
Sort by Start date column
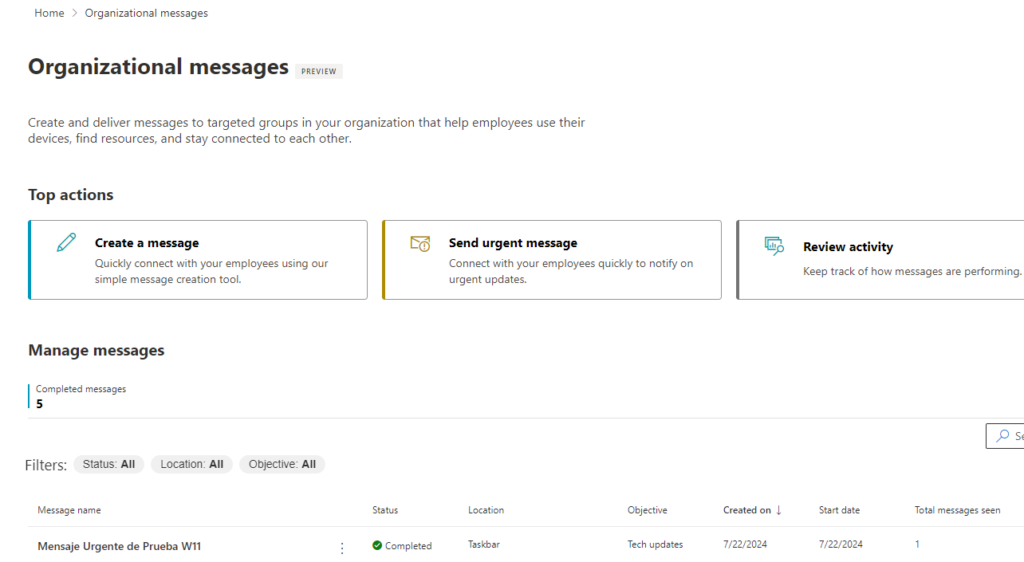(839, 510)
